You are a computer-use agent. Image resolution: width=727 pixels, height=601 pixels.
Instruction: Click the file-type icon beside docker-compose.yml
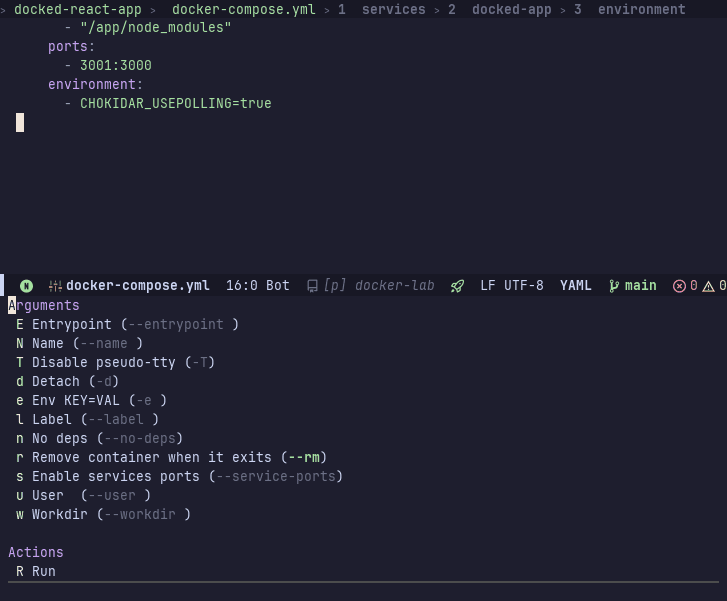pyautogui.click(x=55, y=286)
